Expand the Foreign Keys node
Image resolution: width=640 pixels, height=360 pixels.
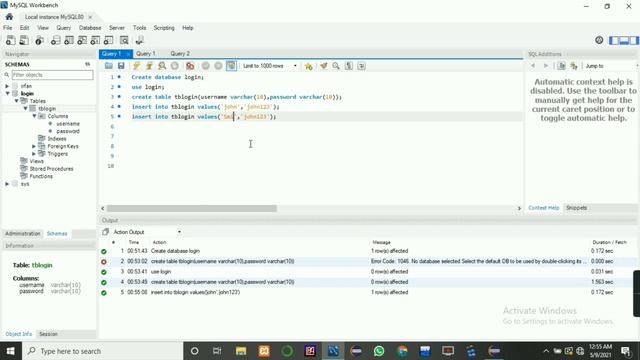[34, 146]
